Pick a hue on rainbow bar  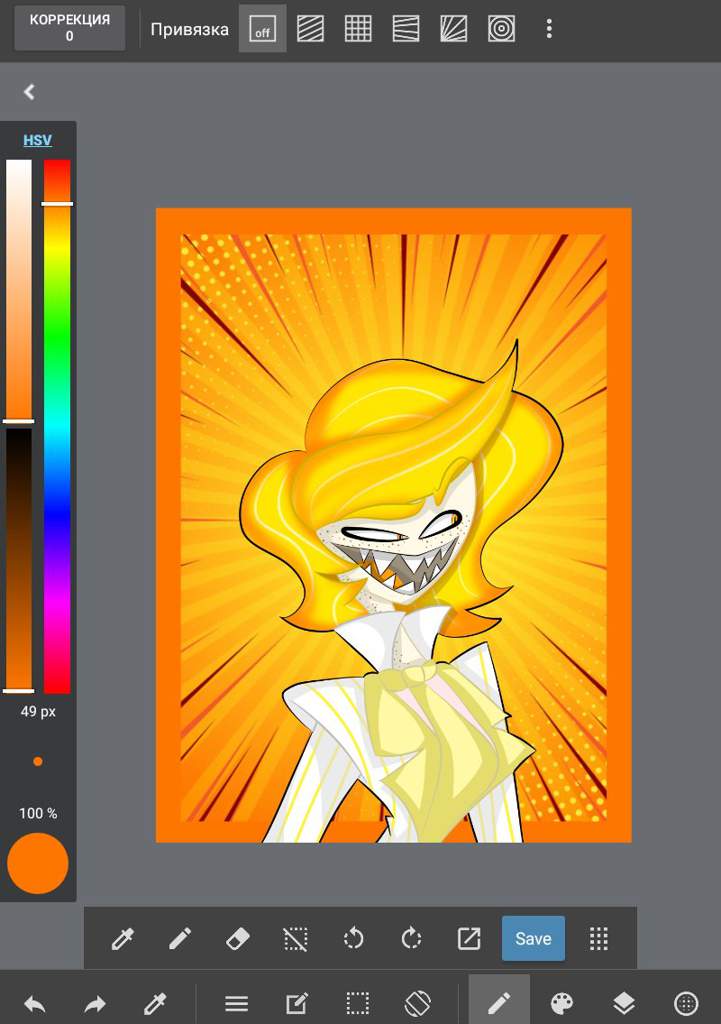pos(57,426)
